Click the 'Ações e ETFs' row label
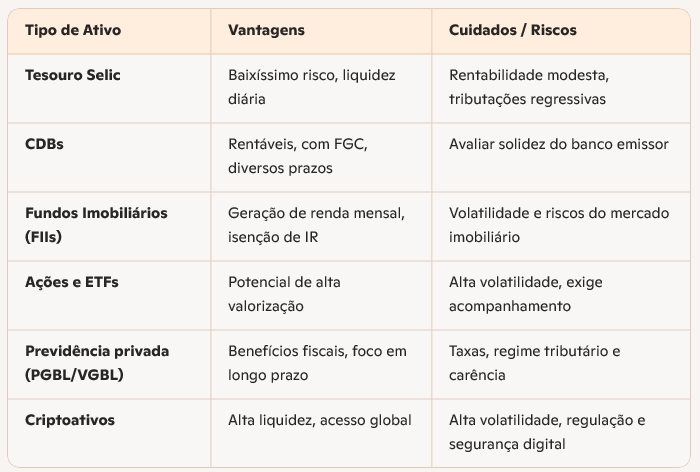Viewport: 700px width, 472px height. 71,282
